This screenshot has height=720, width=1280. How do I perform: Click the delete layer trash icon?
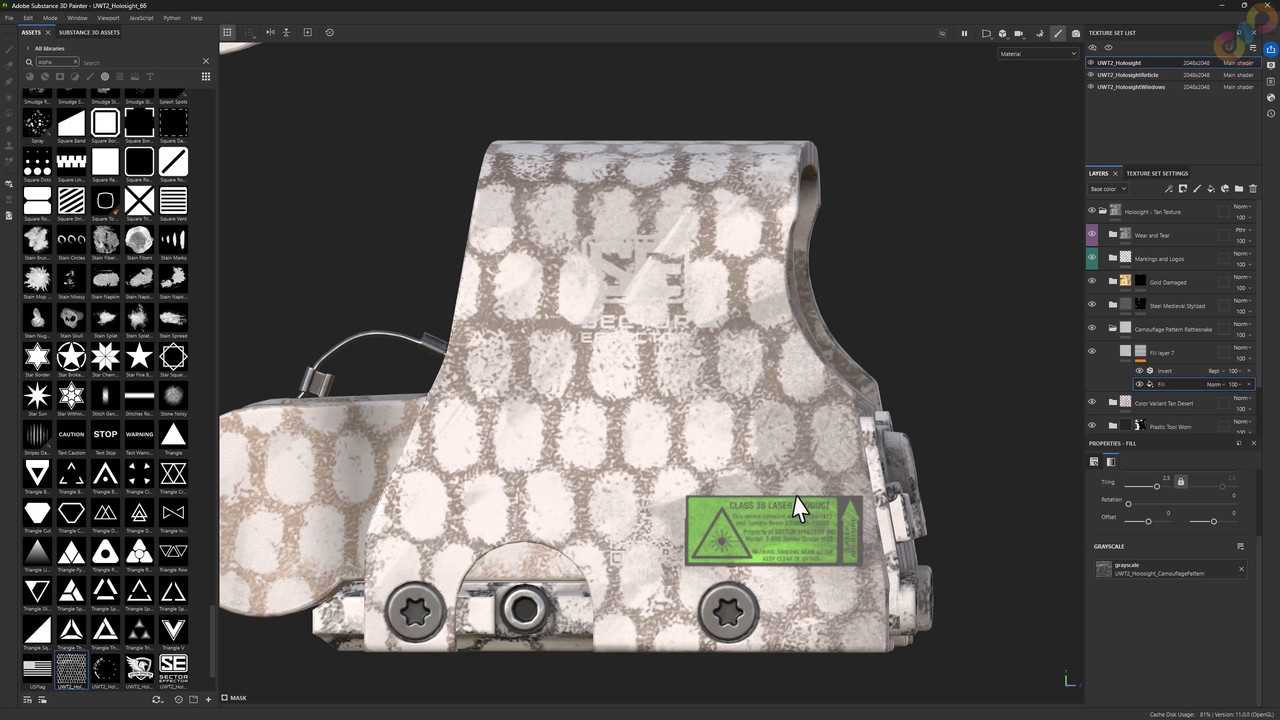[x=1253, y=189]
